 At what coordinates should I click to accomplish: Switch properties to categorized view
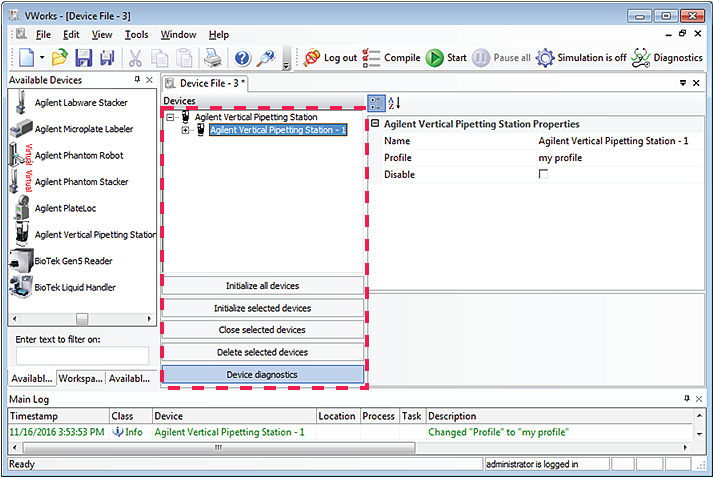click(x=375, y=102)
